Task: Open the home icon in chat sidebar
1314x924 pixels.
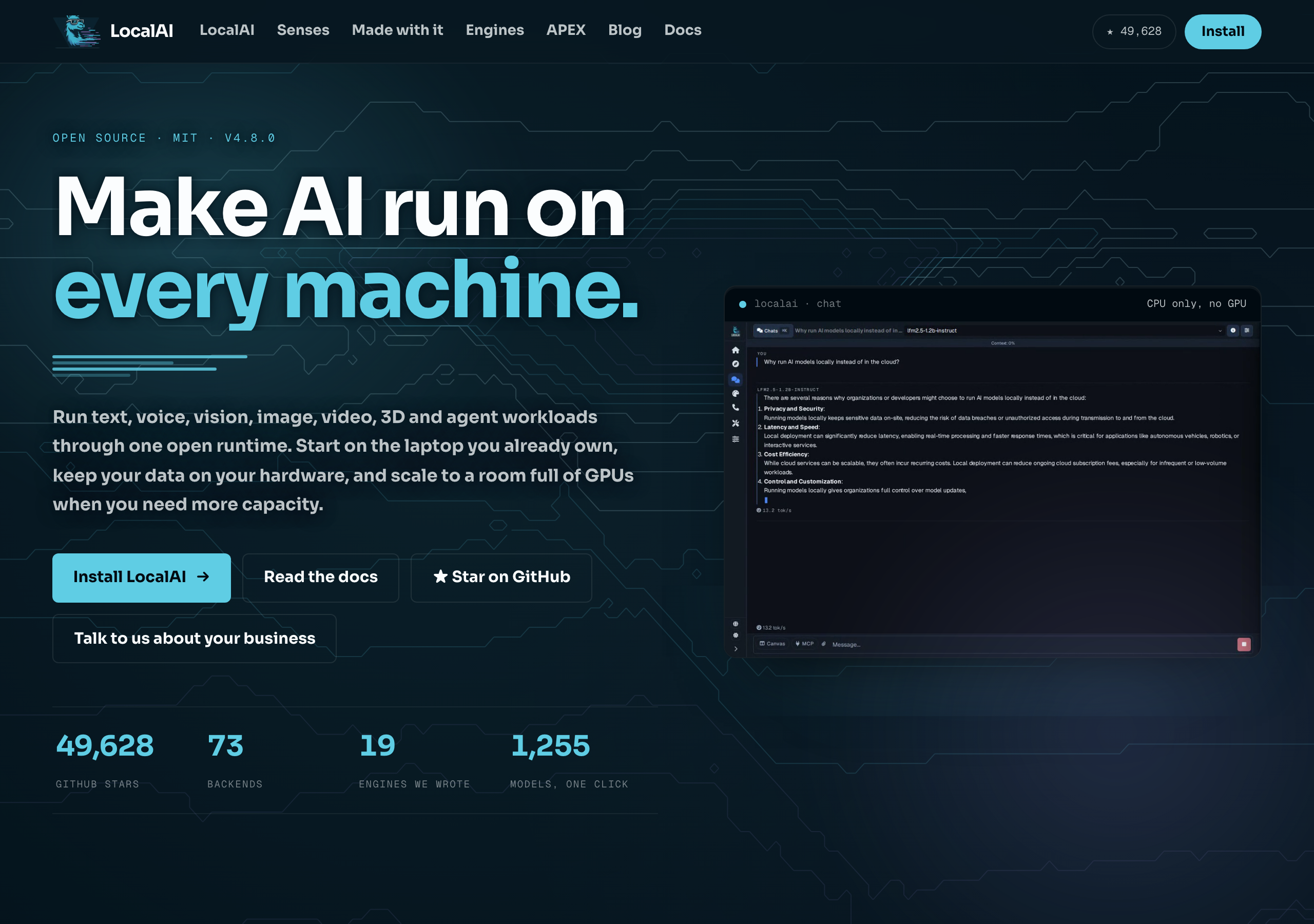Action: tap(736, 350)
